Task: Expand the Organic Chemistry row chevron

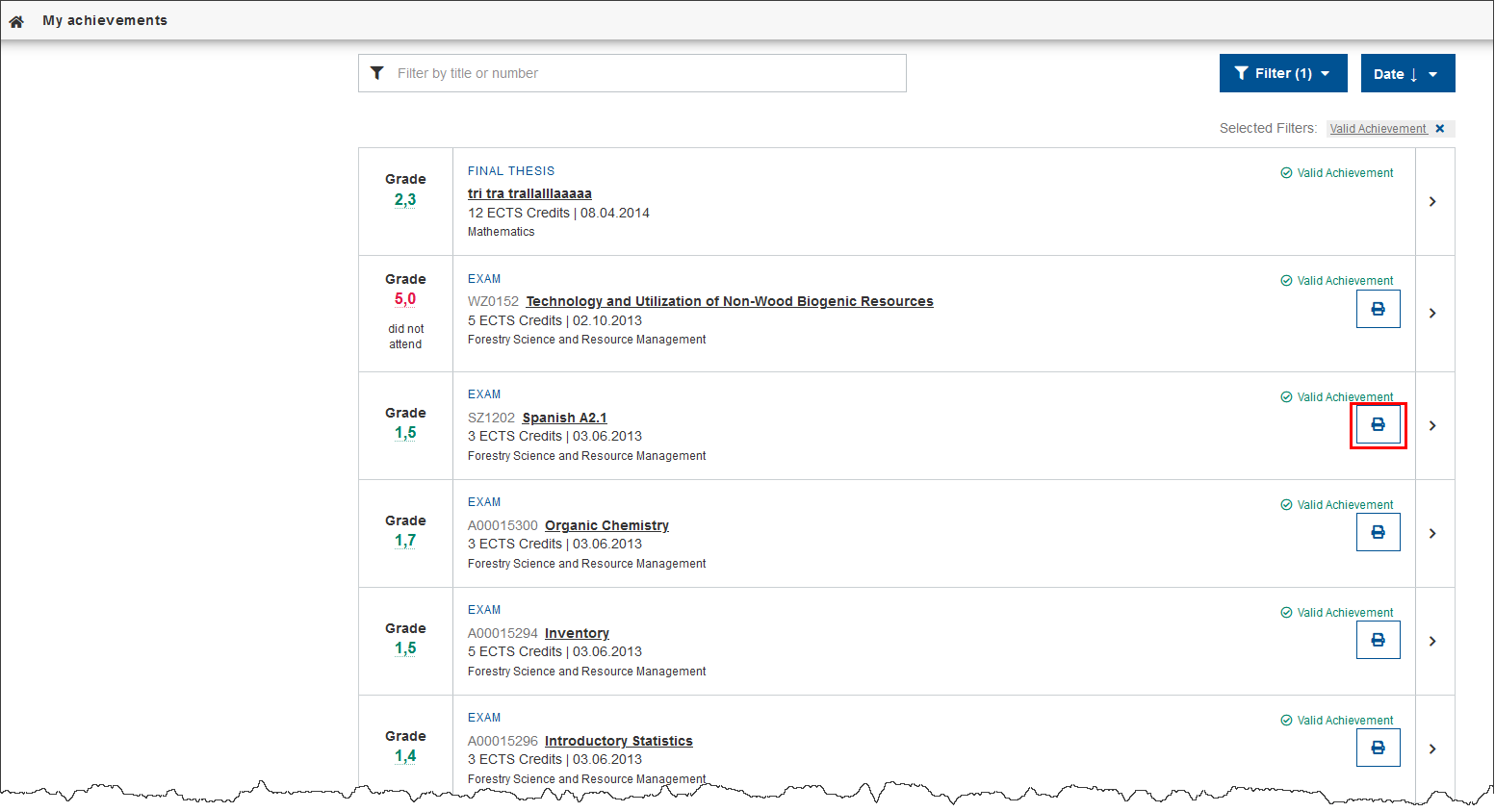Action: 1433,533
